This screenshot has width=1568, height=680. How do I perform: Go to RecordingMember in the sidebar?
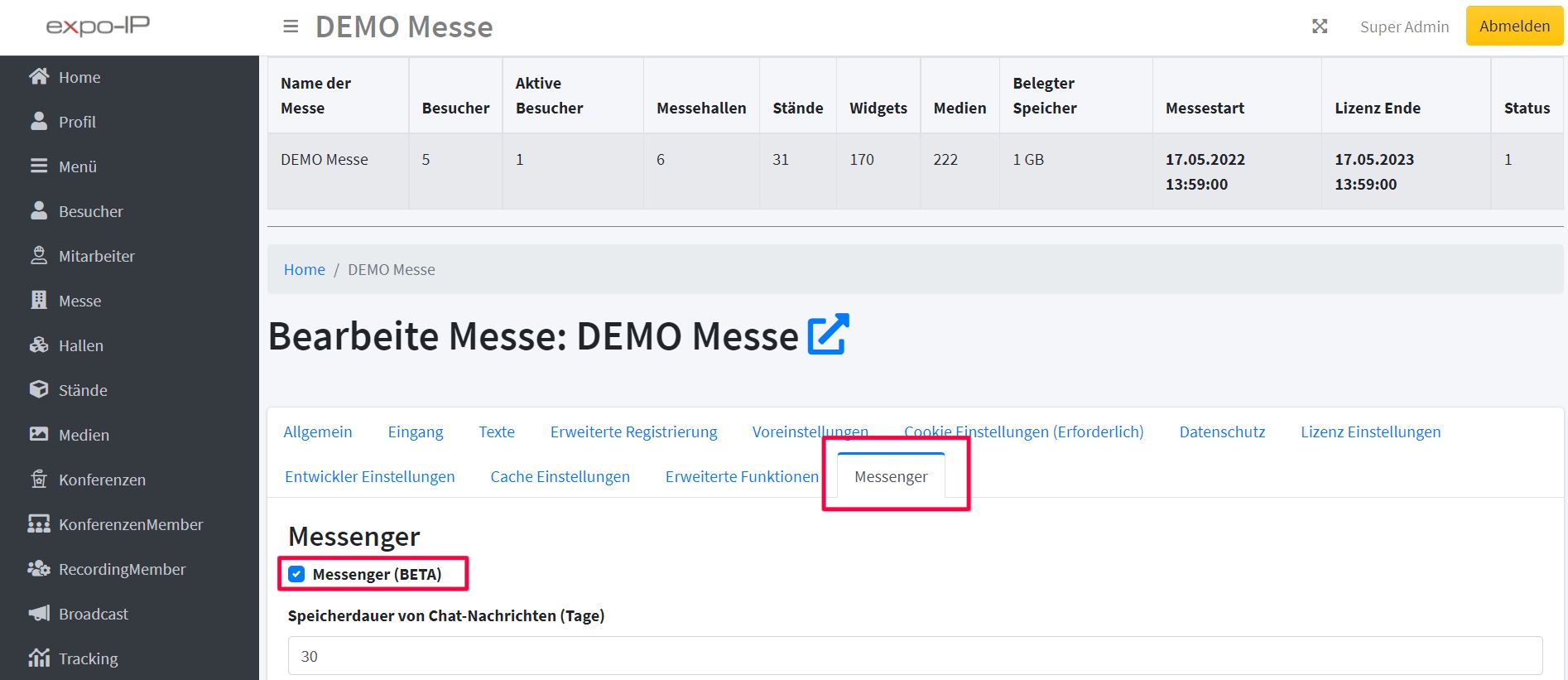tap(122, 569)
